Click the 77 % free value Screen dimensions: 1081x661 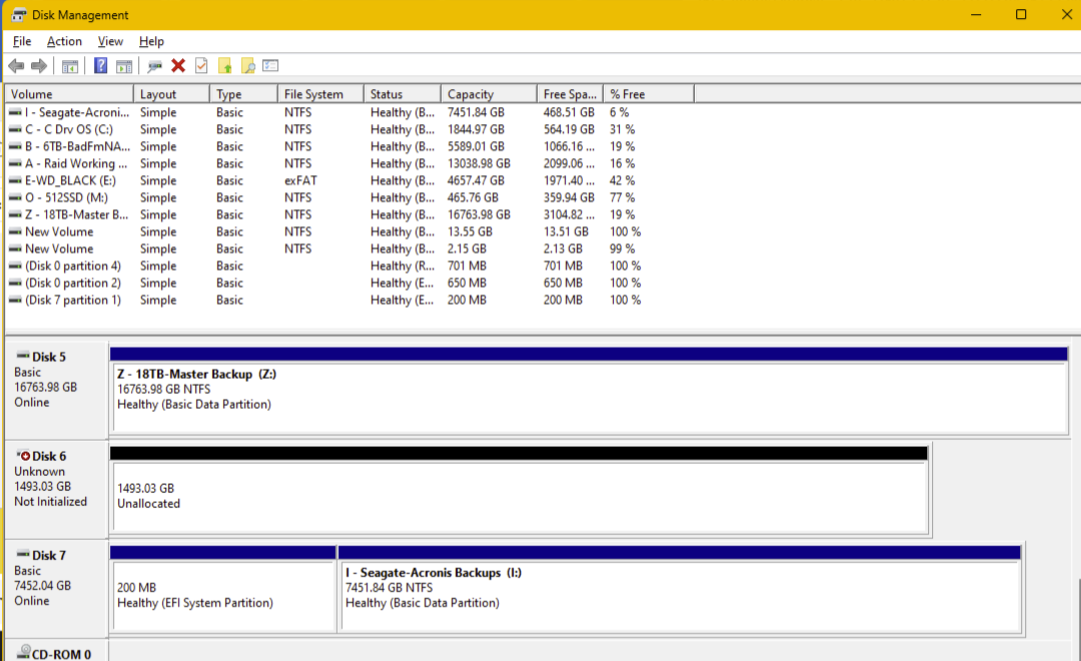click(622, 198)
